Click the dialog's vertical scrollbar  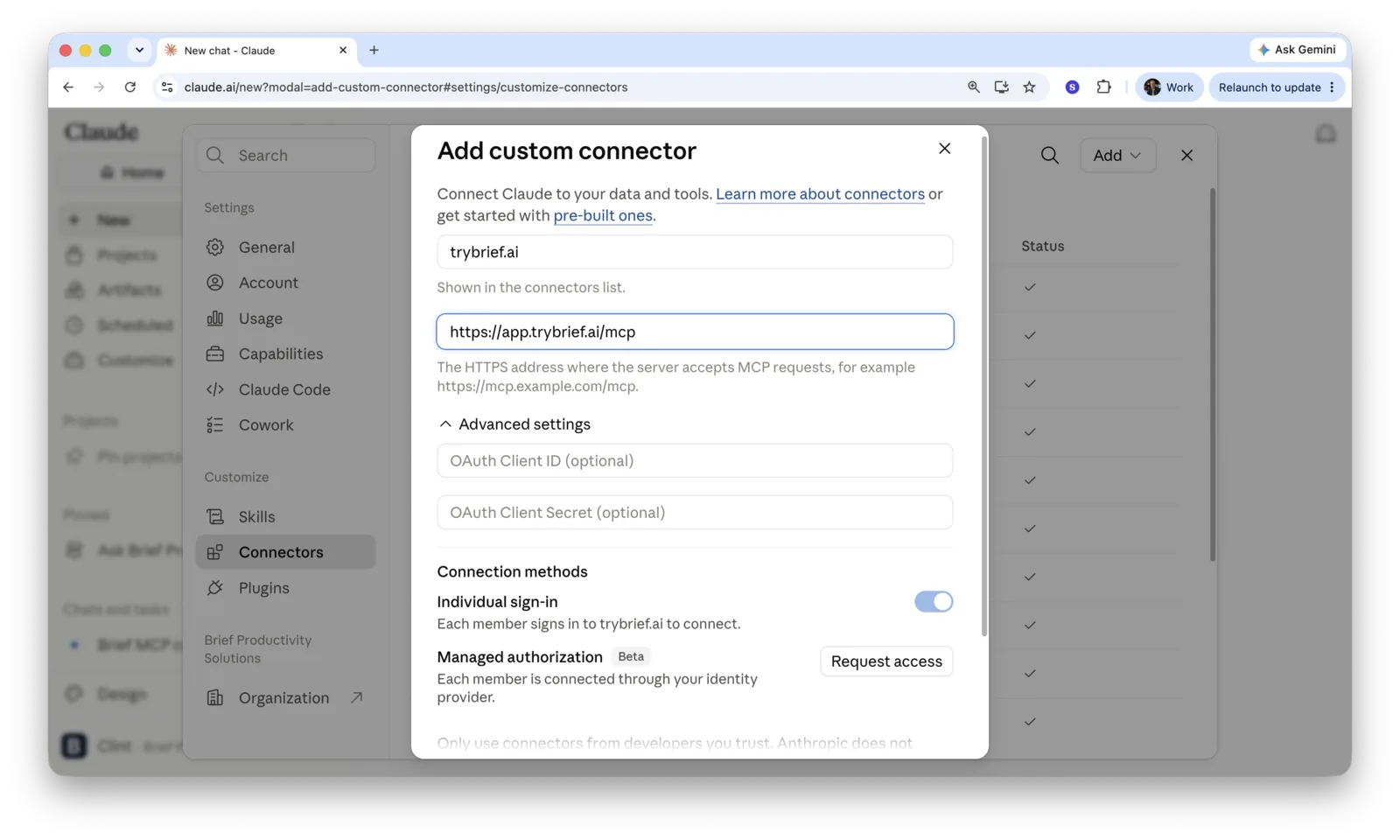click(x=984, y=387)
